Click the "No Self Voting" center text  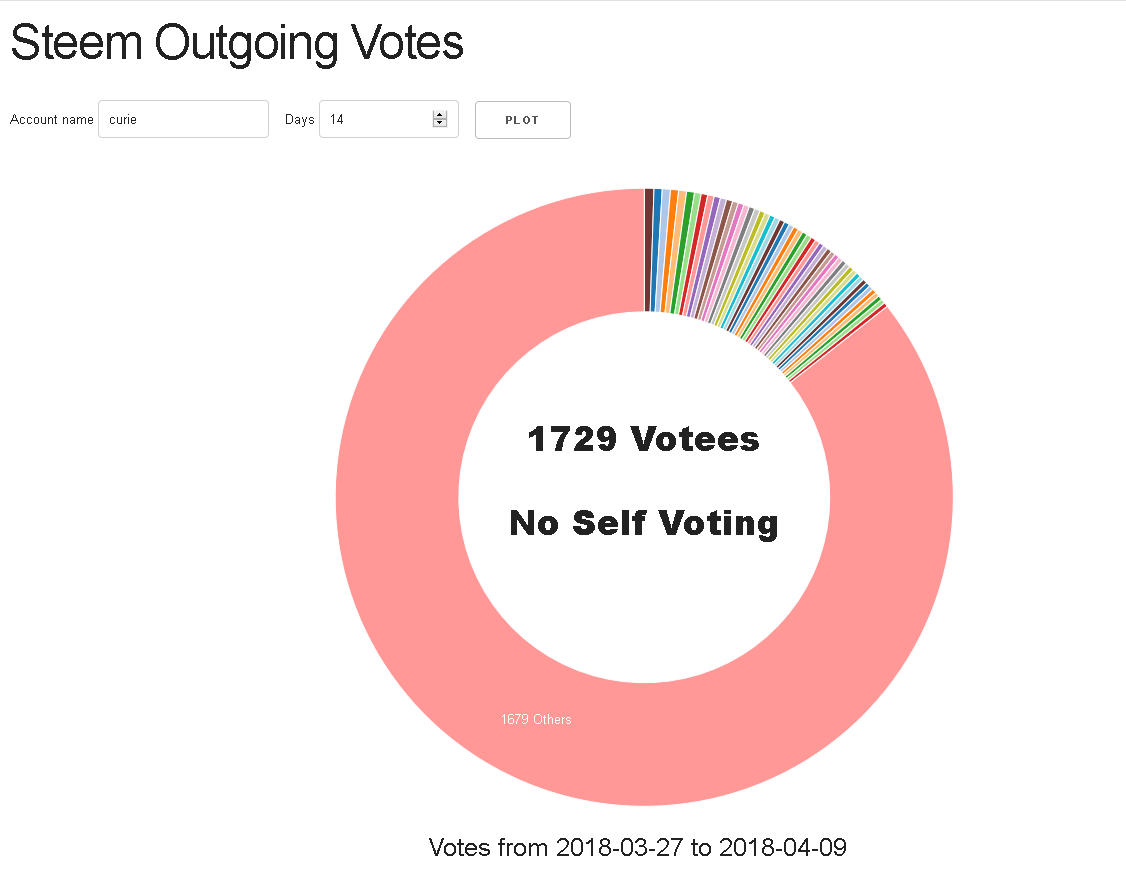click(x=643, y=522)
